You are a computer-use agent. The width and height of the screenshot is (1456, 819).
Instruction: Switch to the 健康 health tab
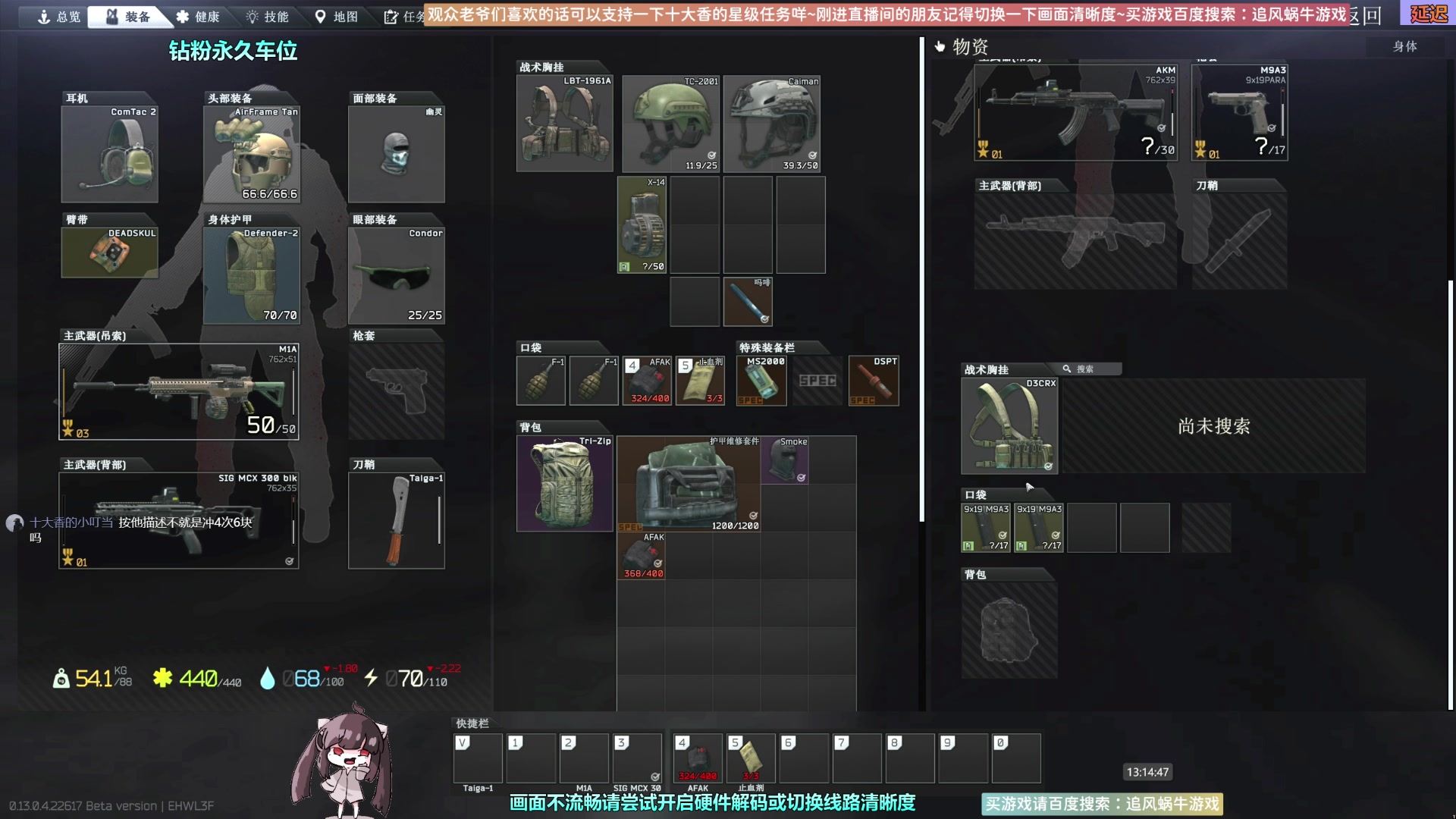point(197,16)
